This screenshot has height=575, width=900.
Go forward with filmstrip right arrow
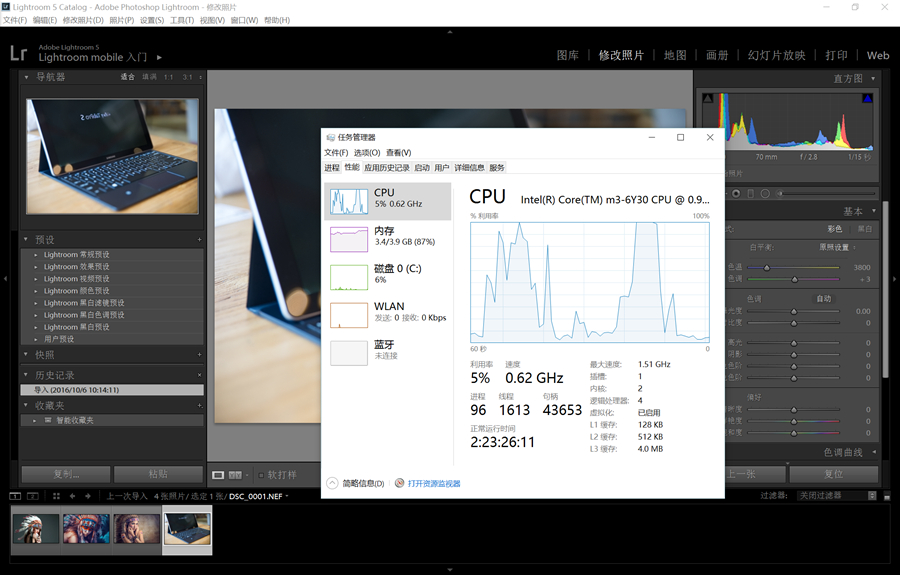click(x=88, y=496)
